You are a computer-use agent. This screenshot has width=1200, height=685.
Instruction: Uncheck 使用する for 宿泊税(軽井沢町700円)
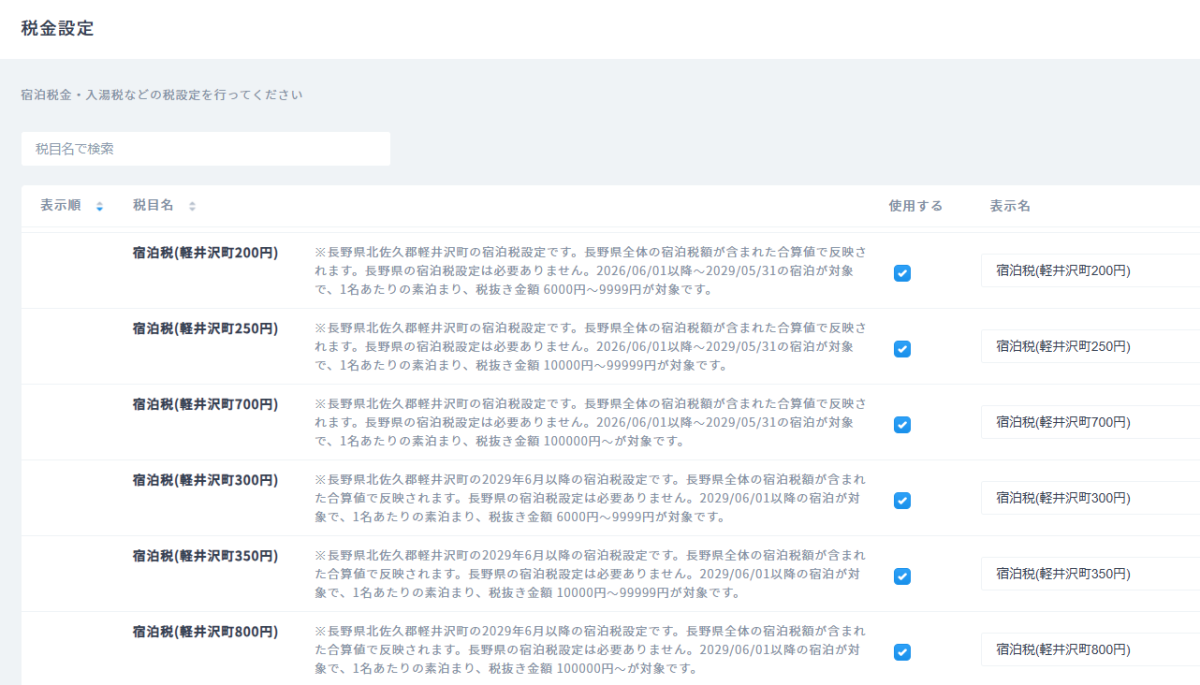coord(902,425)
